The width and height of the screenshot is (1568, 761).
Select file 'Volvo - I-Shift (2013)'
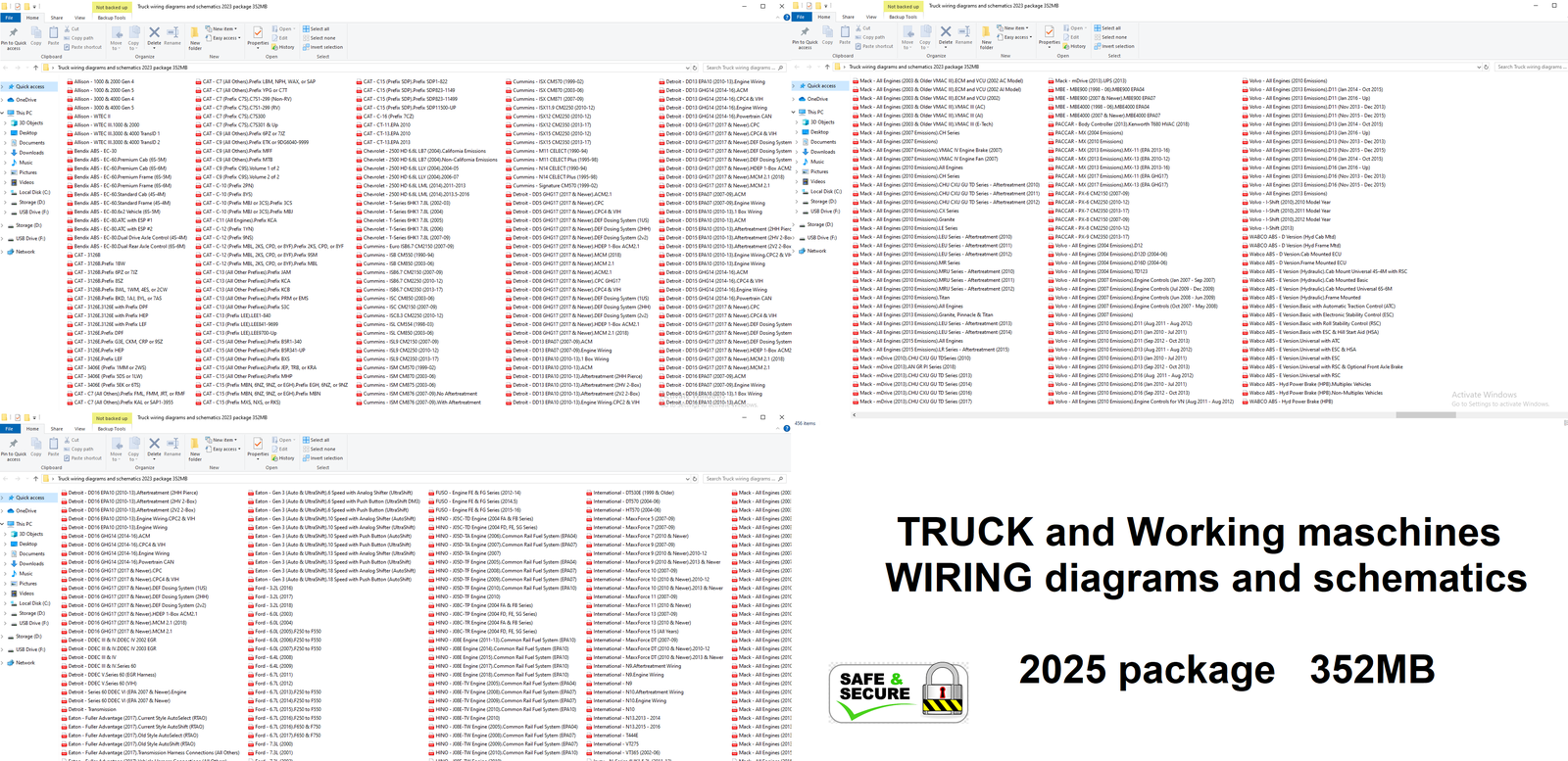(x=1267, y=228)
